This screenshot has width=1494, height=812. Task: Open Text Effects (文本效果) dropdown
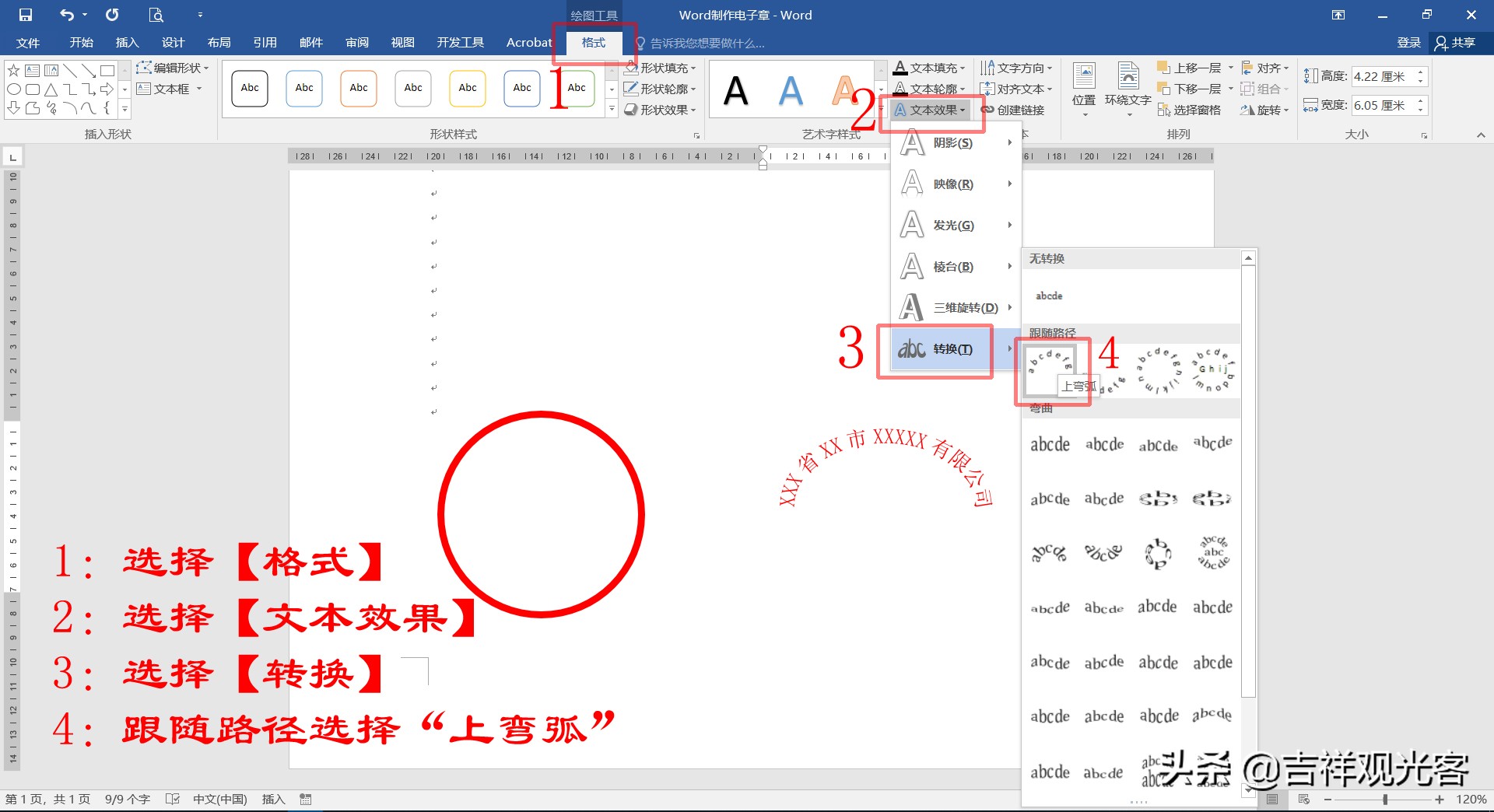coord(930,110)
